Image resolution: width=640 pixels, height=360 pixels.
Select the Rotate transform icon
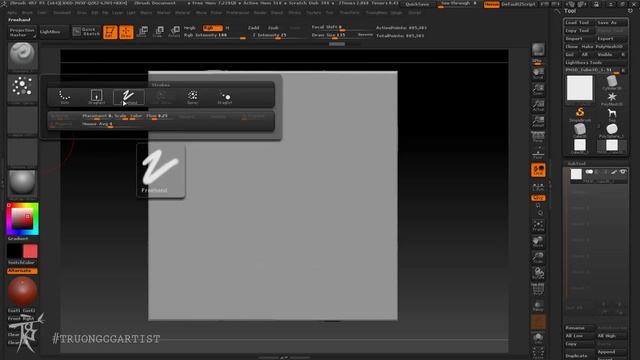click(174, 32)
